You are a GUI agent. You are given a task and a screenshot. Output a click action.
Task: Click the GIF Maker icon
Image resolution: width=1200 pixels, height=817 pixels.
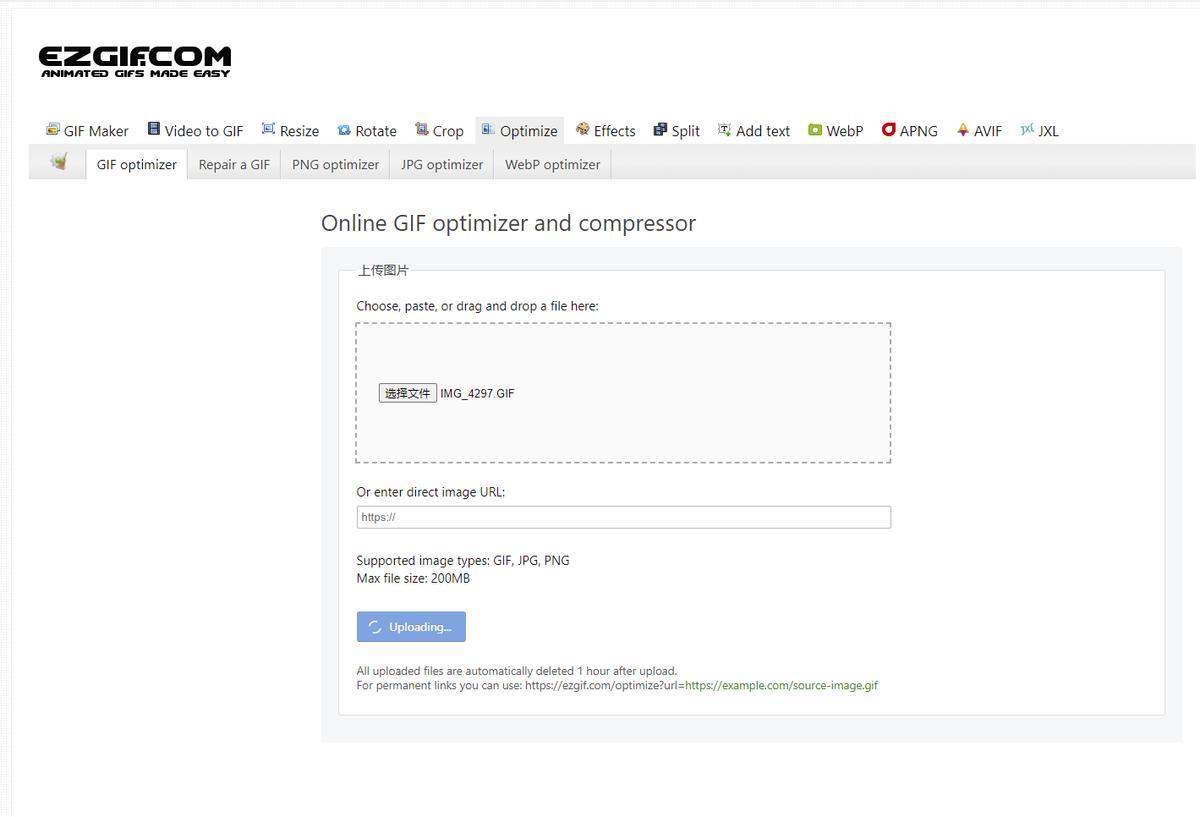pos(53,130)
